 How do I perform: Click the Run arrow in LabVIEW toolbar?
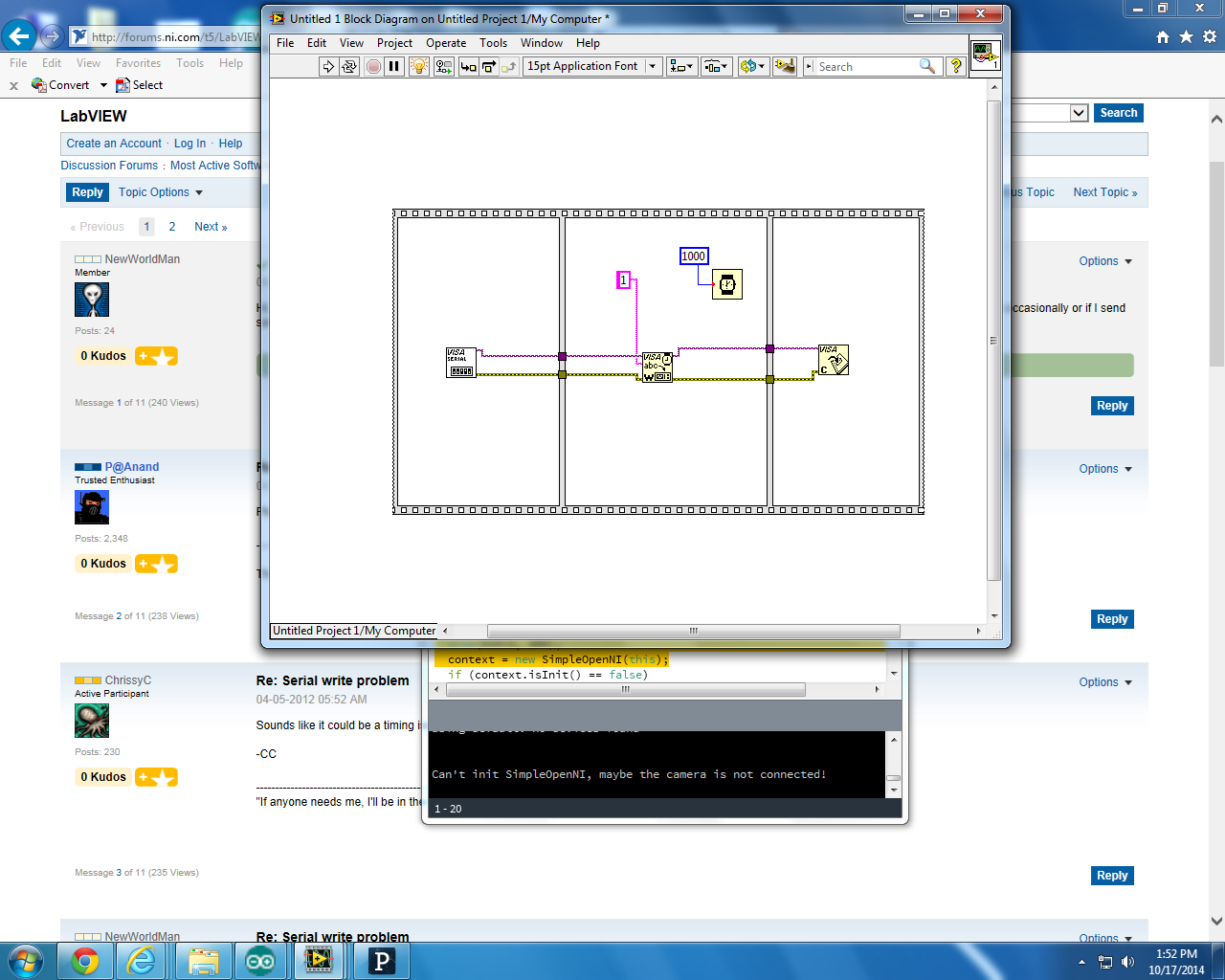(328, 66)
